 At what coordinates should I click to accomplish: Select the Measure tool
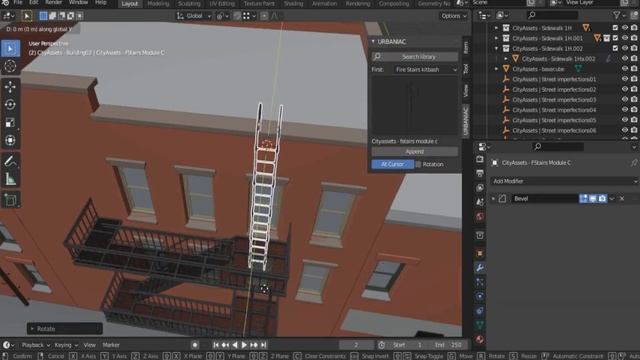click(x=10, y=179)
